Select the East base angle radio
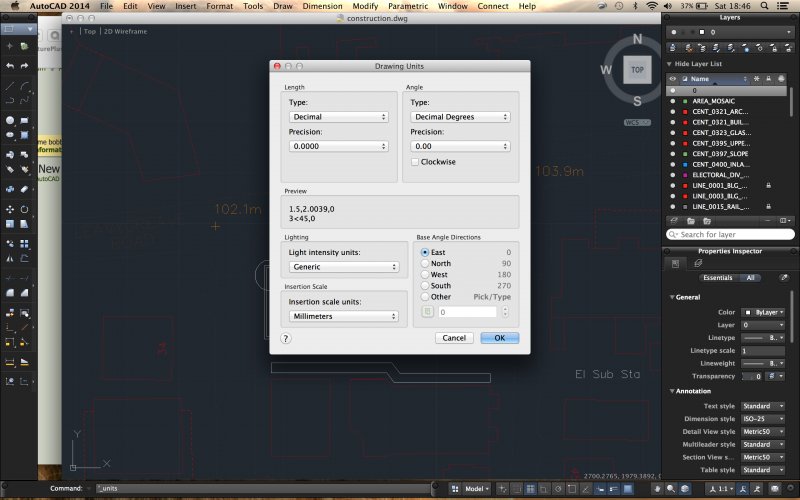800x500 pixels. [424, 253]
